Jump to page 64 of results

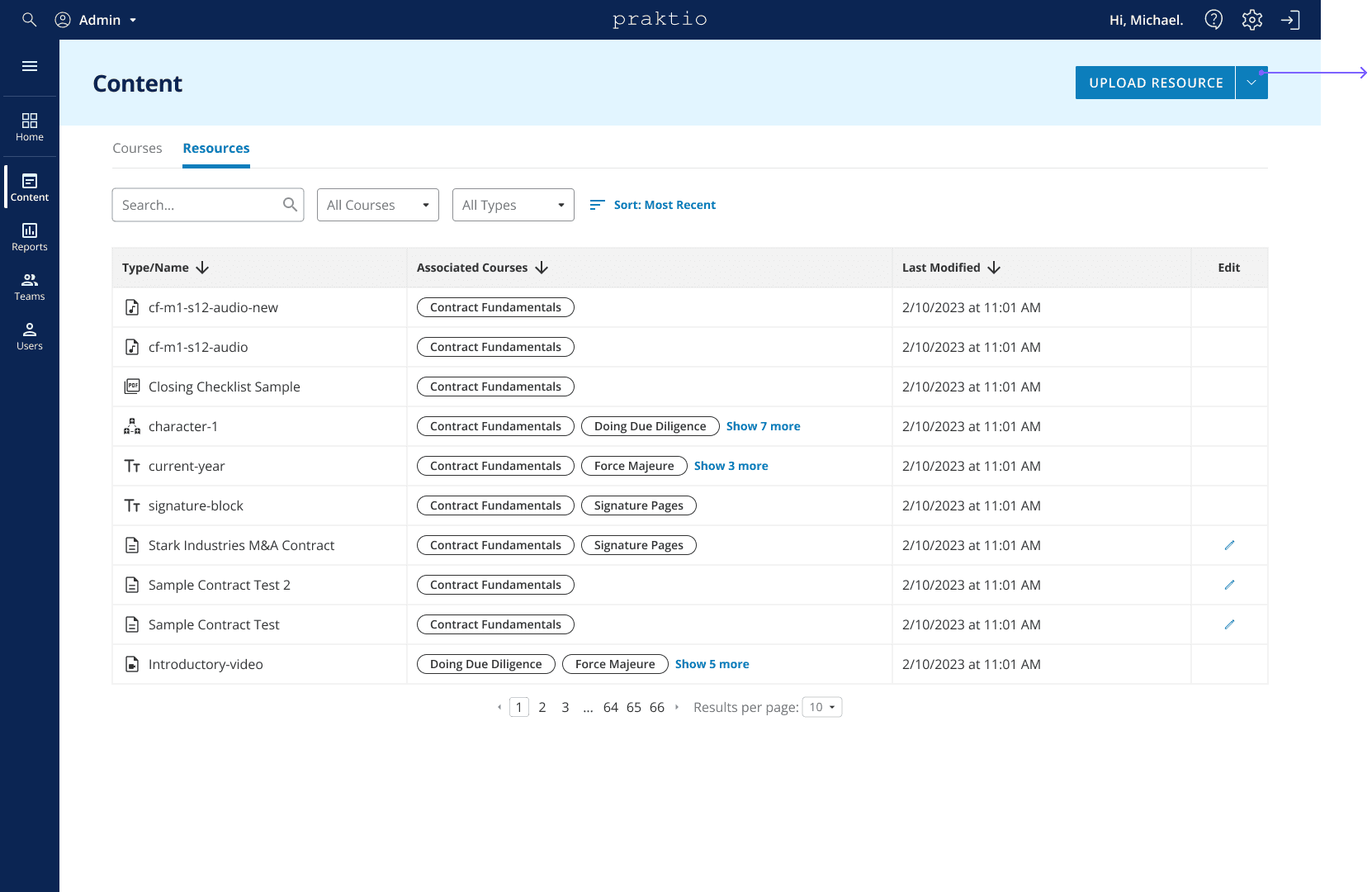[x=611, y=707]
